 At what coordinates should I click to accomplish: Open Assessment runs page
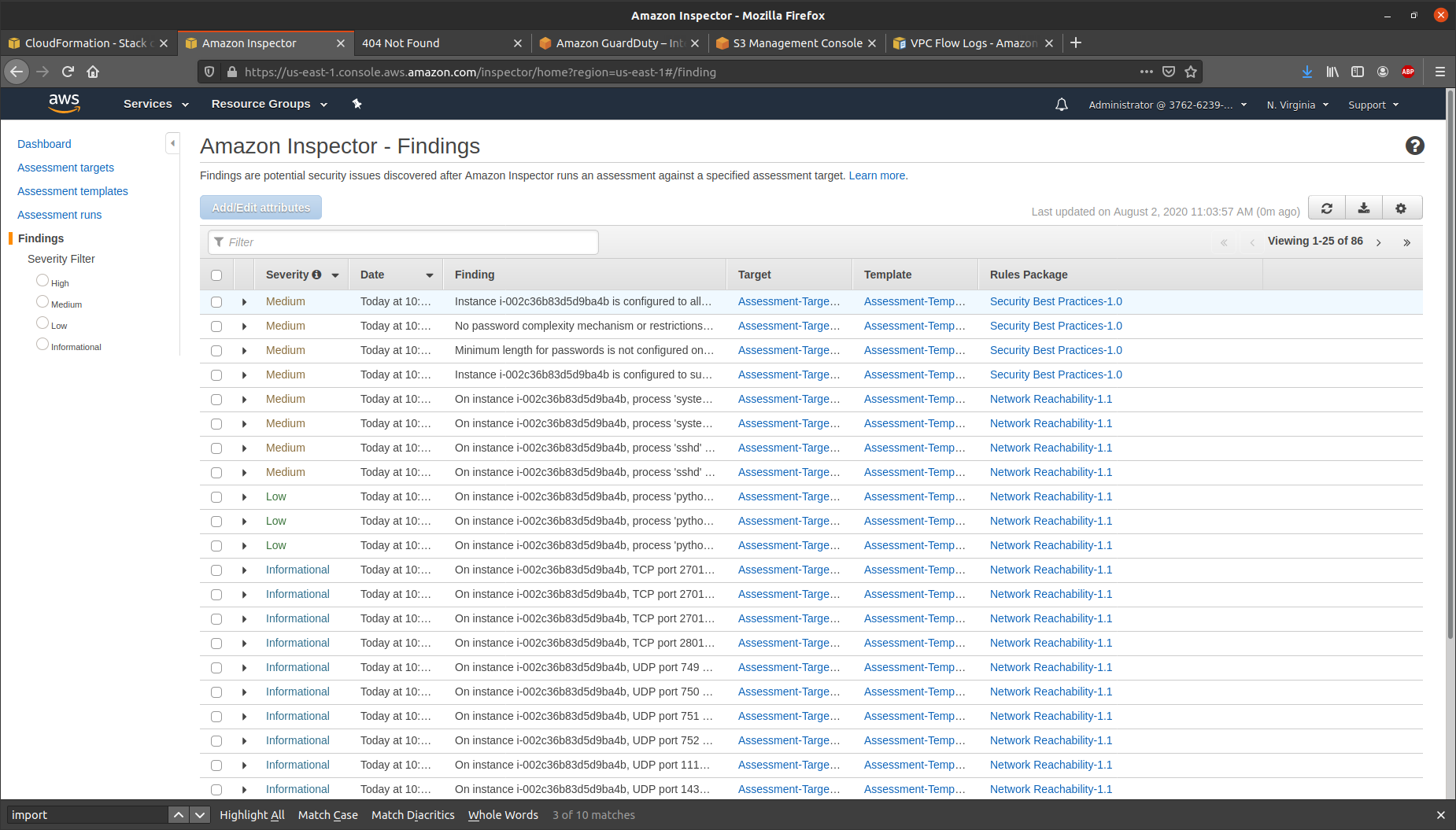[x=59, y=215]
